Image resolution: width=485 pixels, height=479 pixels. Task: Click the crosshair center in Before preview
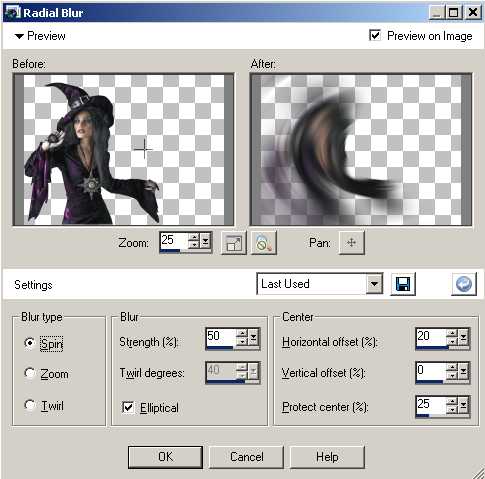point(144,149)
